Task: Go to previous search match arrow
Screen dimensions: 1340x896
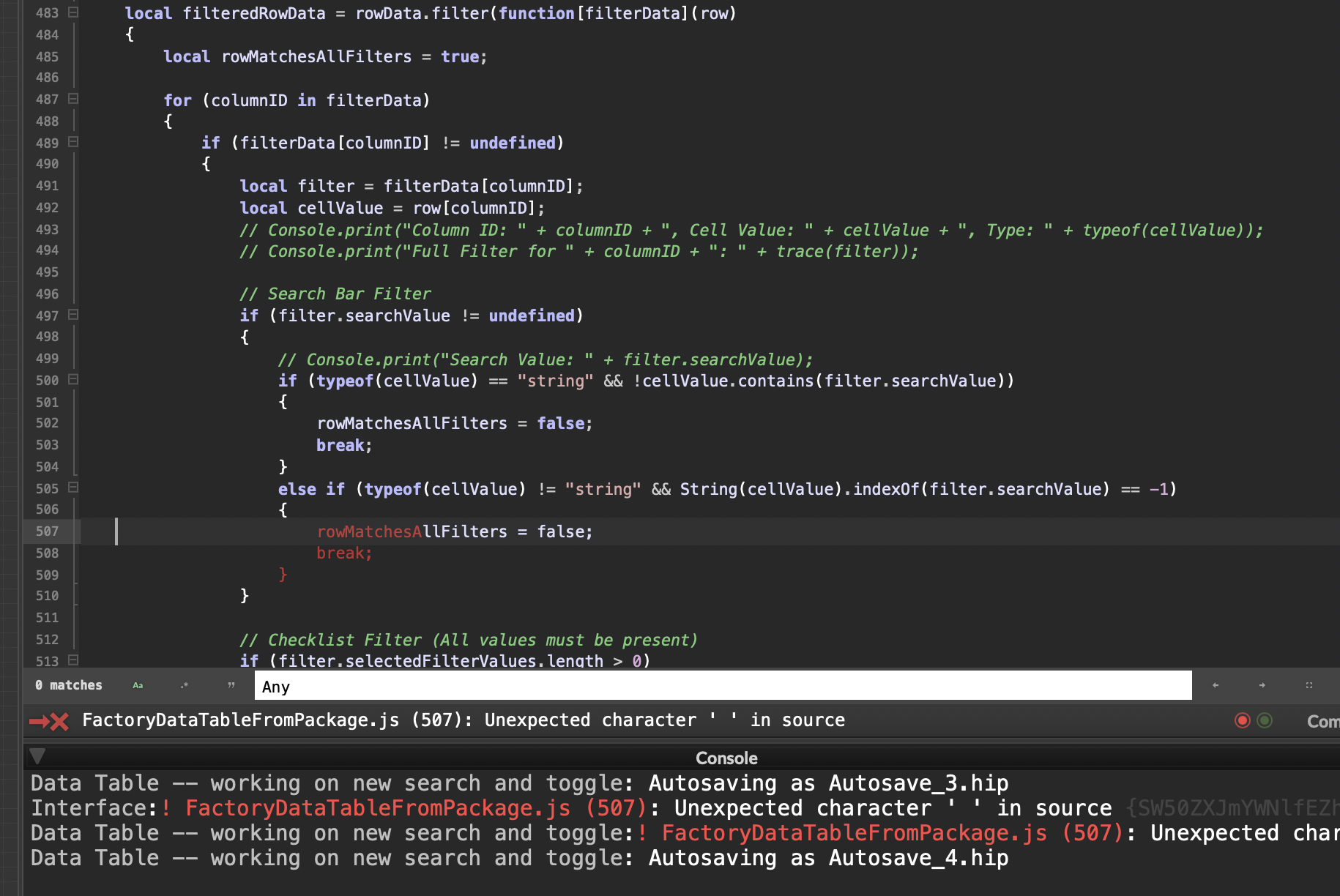Action: pos(1216,686)
